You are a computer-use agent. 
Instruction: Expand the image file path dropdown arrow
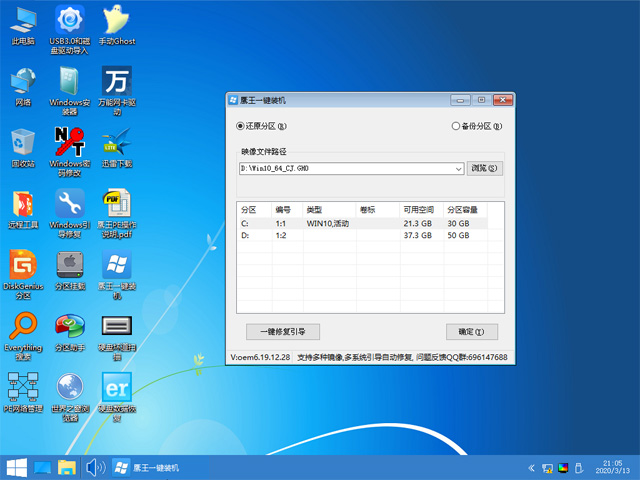(x=459, y=169)
